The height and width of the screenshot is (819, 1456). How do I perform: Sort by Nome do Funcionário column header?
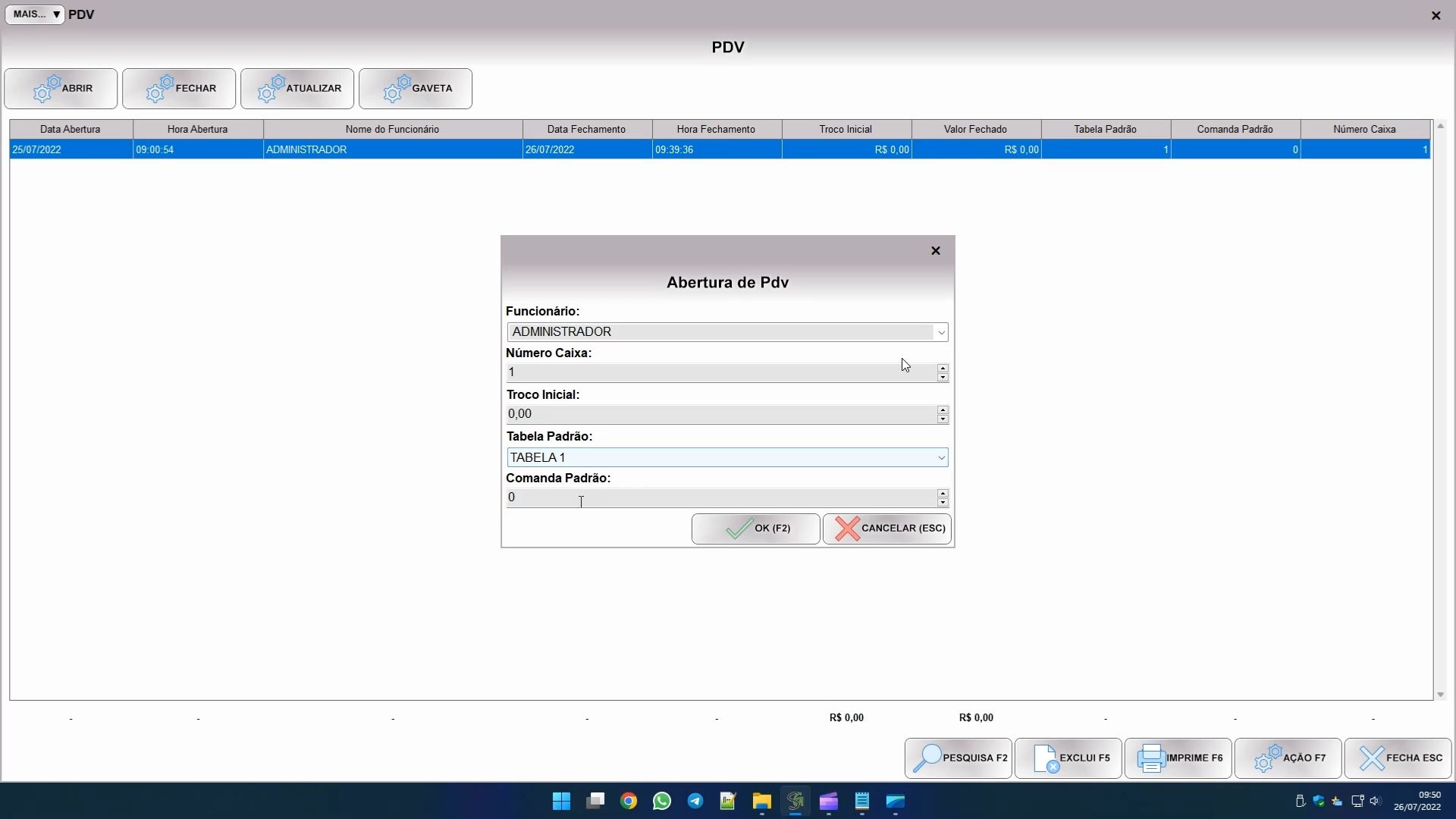tap(392, 130)
